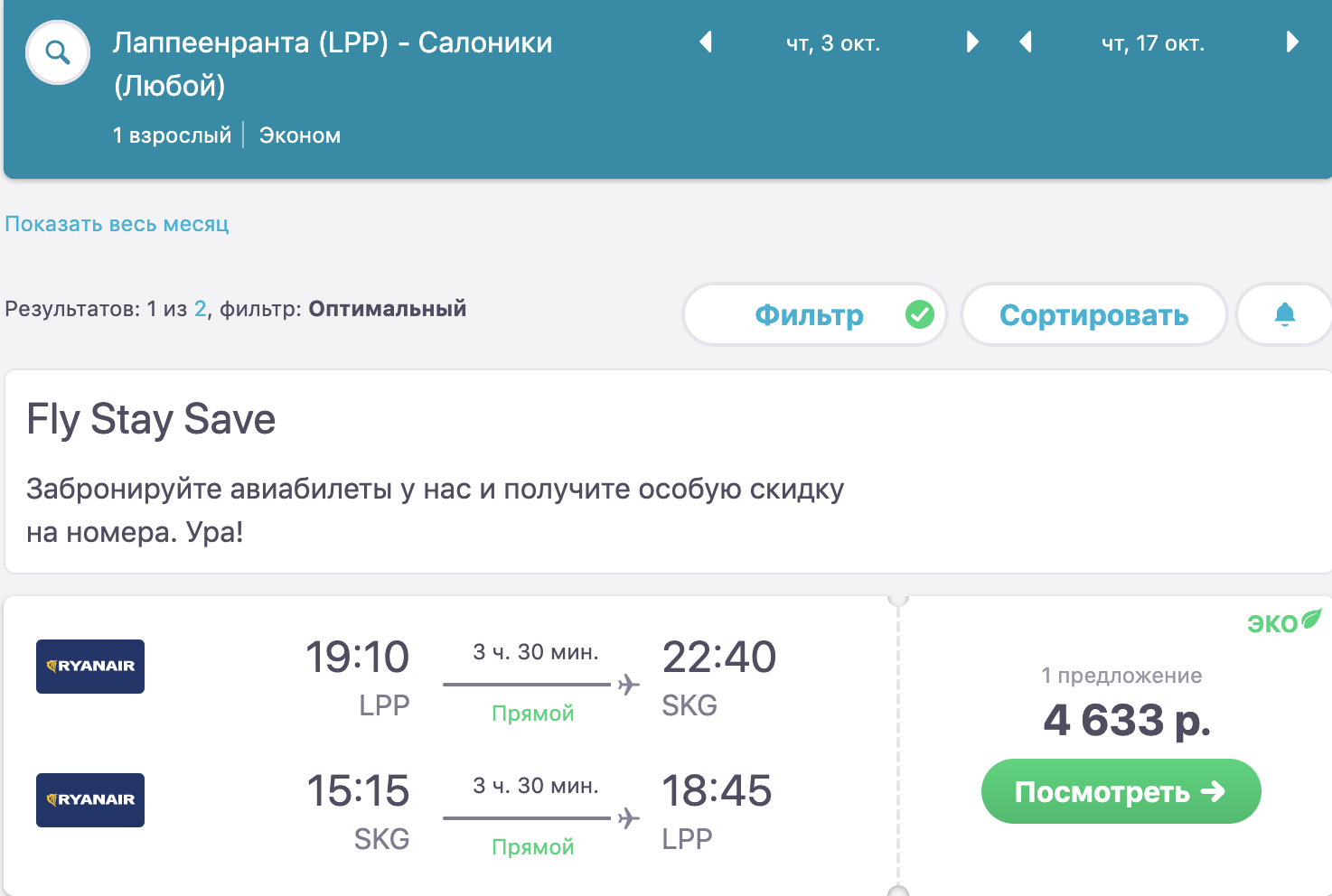Click the 18:45 arrival time
Viewport: 1332px width, 896px height.
point(717,790)
